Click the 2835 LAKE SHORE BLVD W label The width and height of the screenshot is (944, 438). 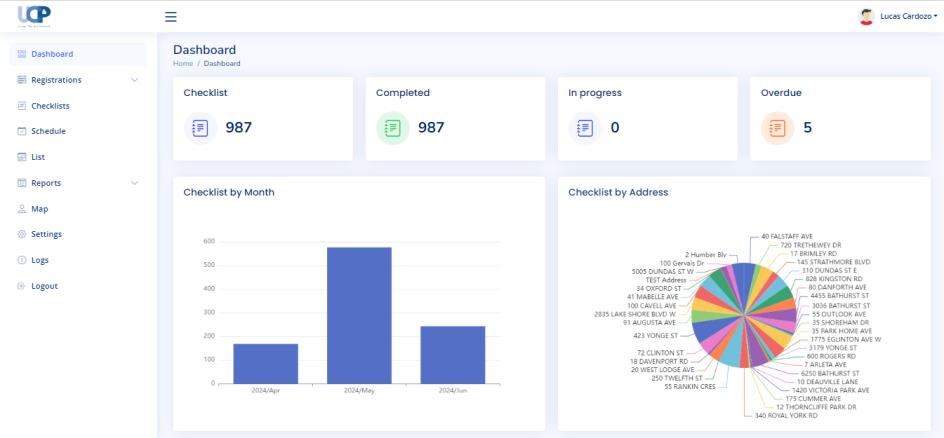point(635,314)
